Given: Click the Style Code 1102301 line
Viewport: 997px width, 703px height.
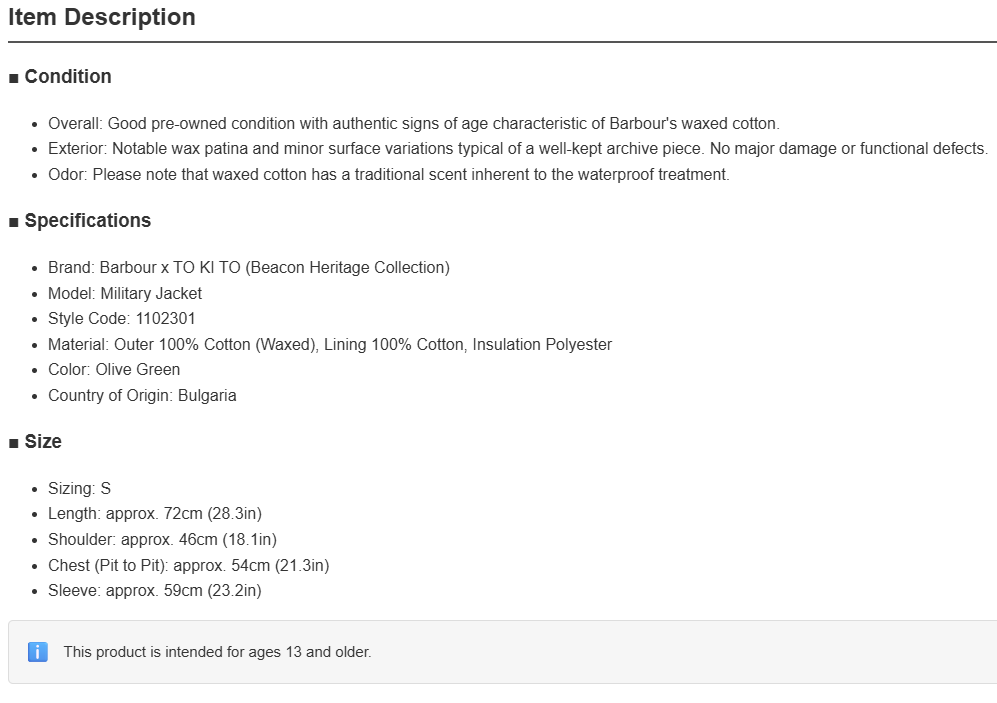Looking at the screenshot, I should coord(121,318).
